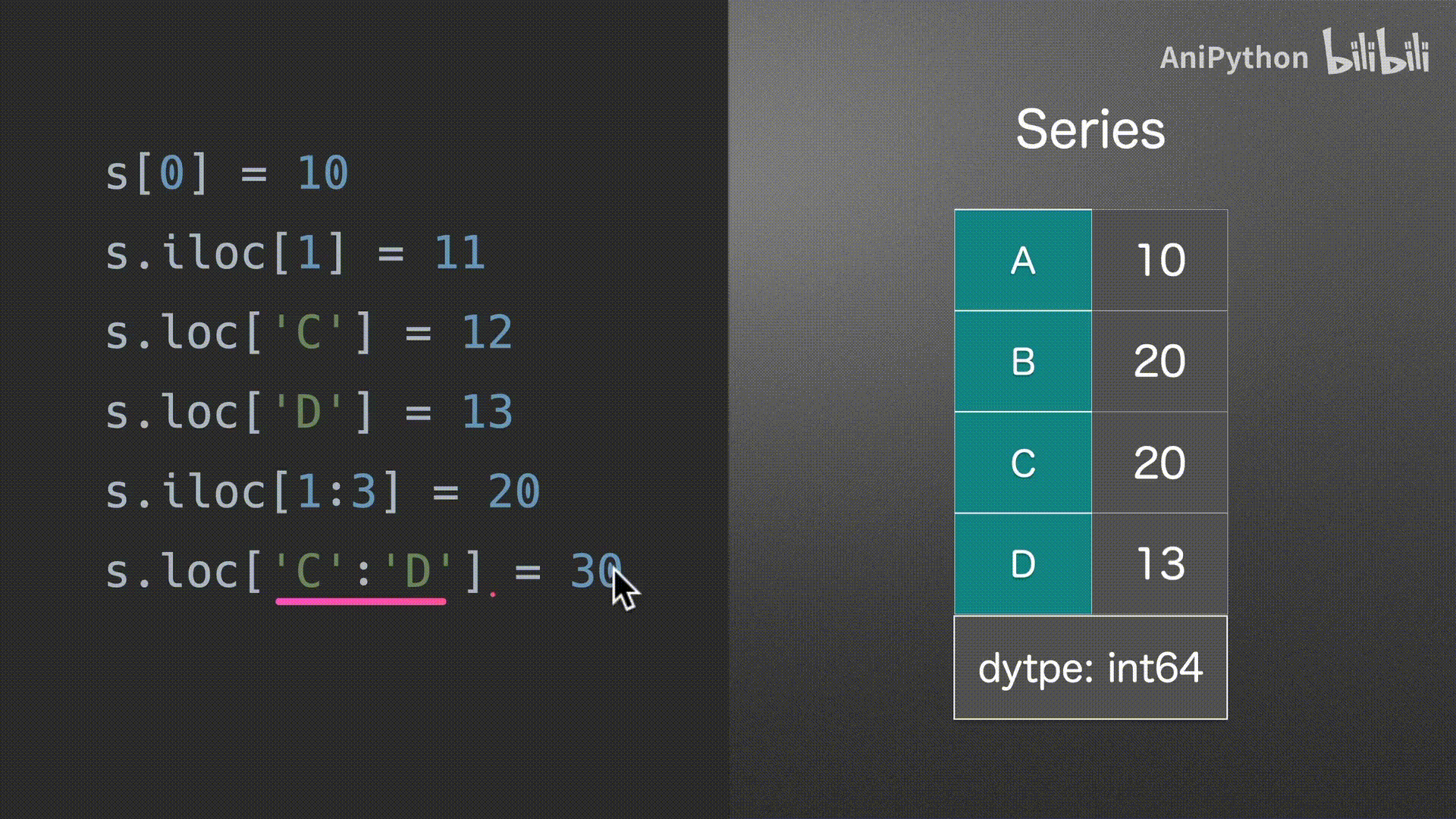The width and height of the screenshot is (1456, 819).
Task: Select the green index cell D
Action: click(x=1023, y=564)
